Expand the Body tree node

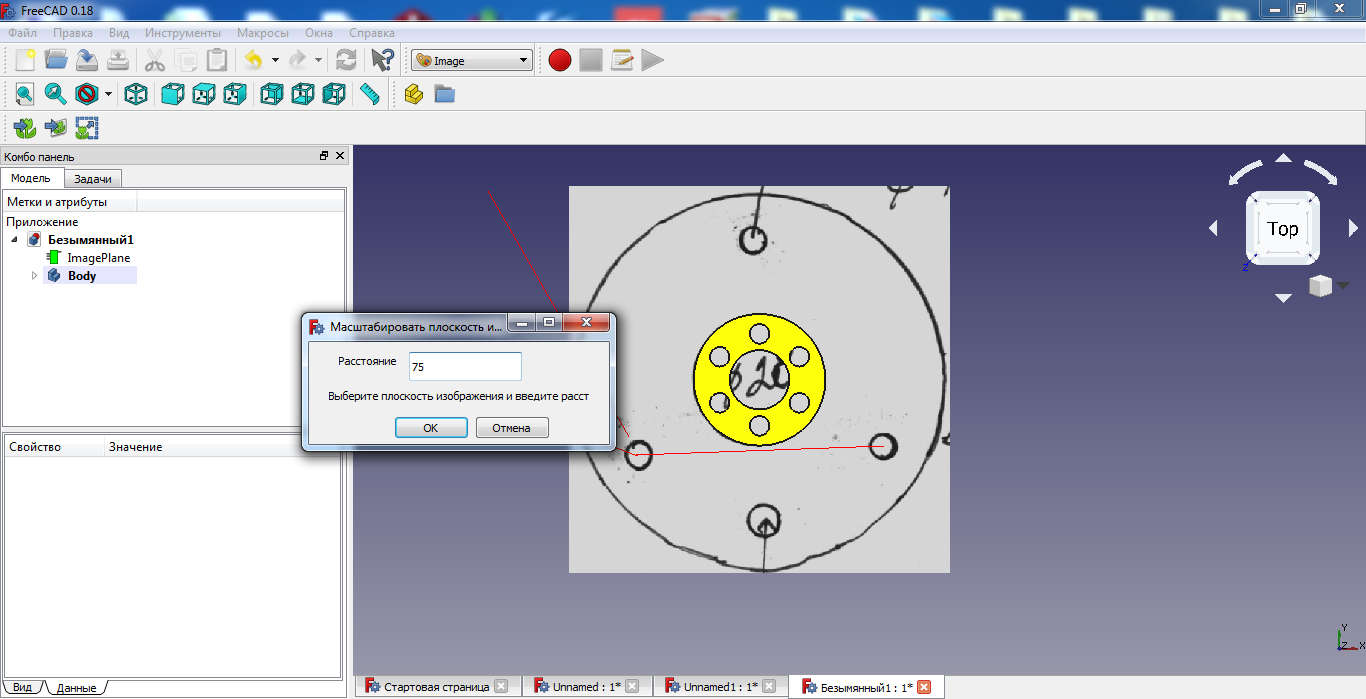pos(34,275)
